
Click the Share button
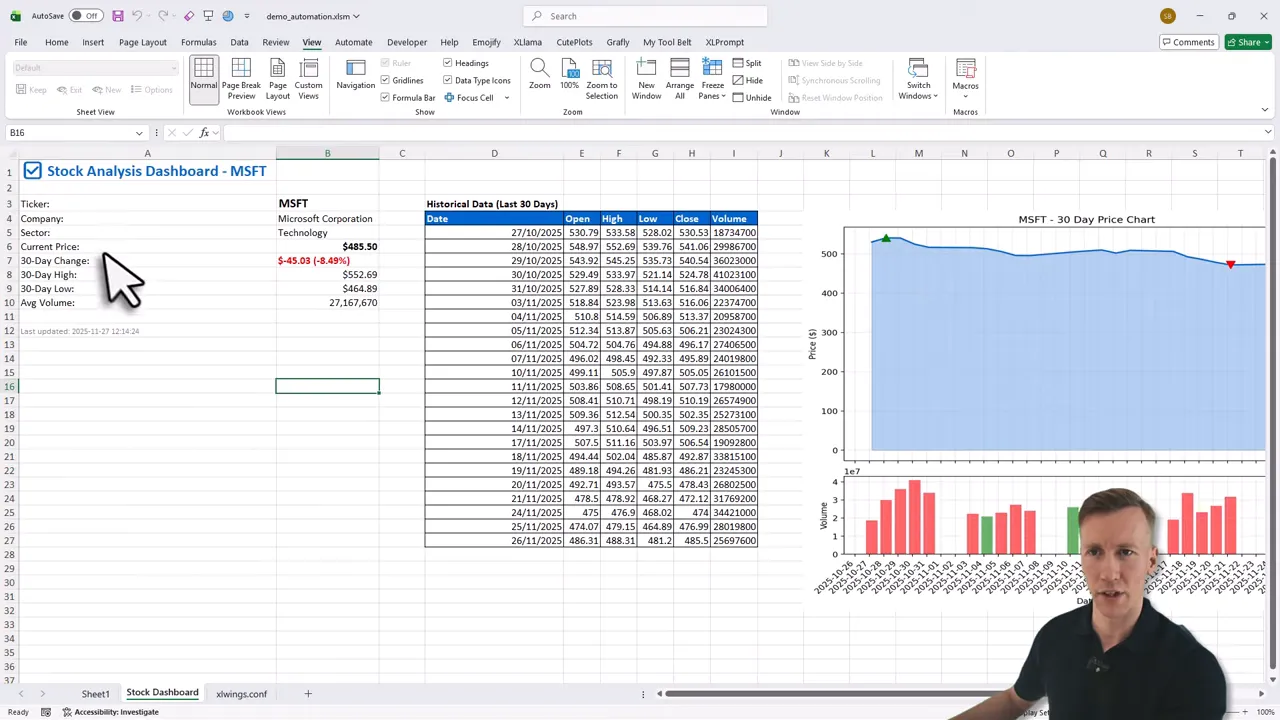click(x=1249, y=42)
